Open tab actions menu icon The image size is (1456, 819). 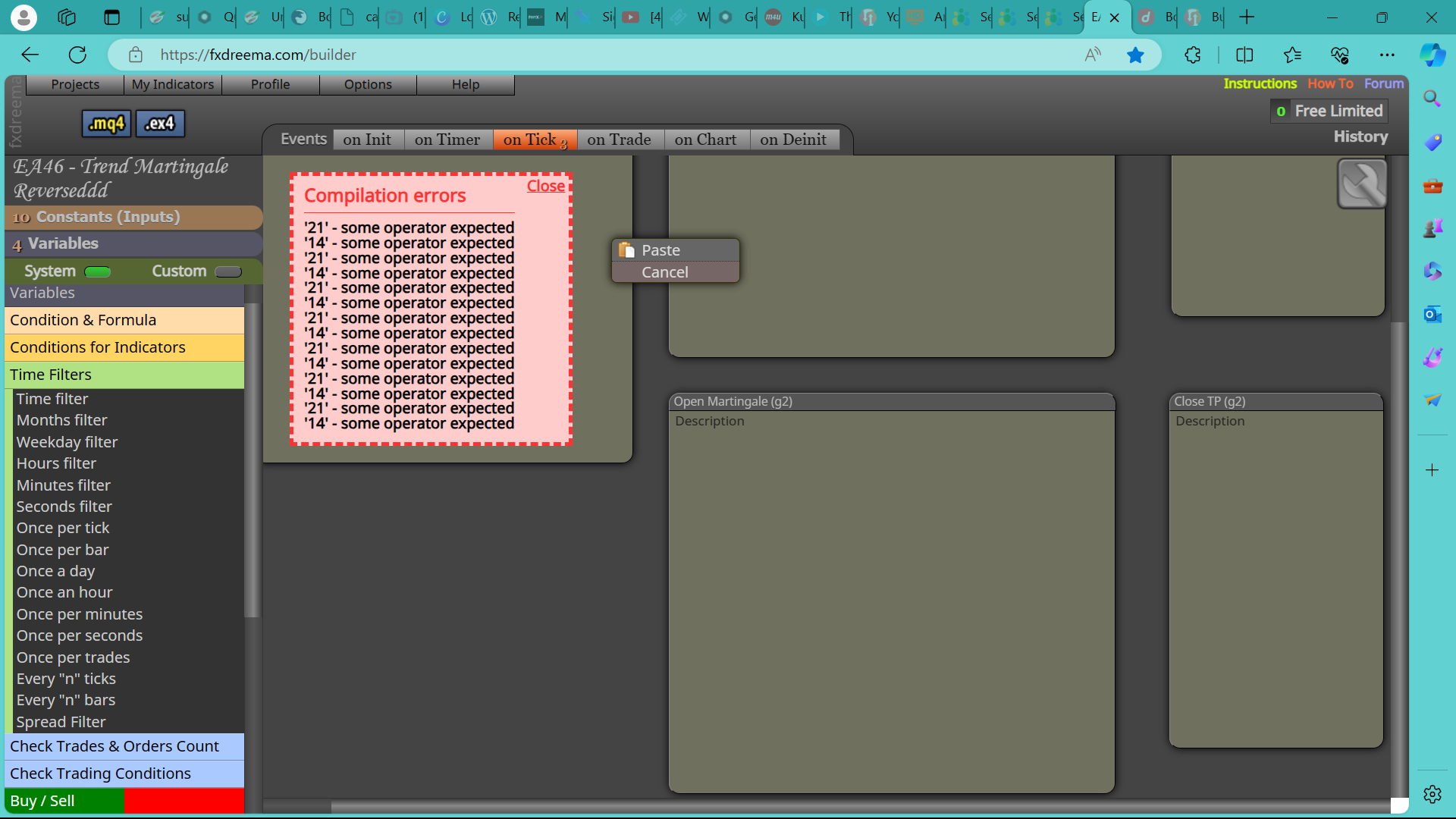click(x=111, y=17)
